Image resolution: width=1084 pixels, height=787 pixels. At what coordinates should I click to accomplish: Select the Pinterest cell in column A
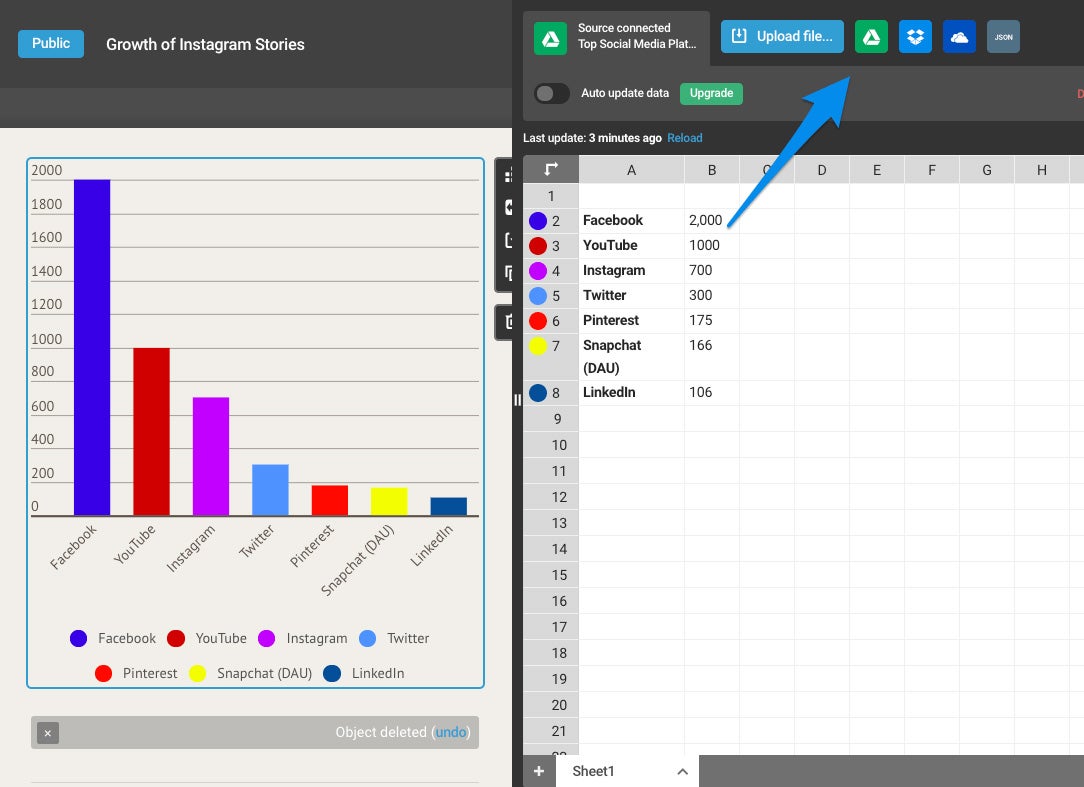(631, 320)
